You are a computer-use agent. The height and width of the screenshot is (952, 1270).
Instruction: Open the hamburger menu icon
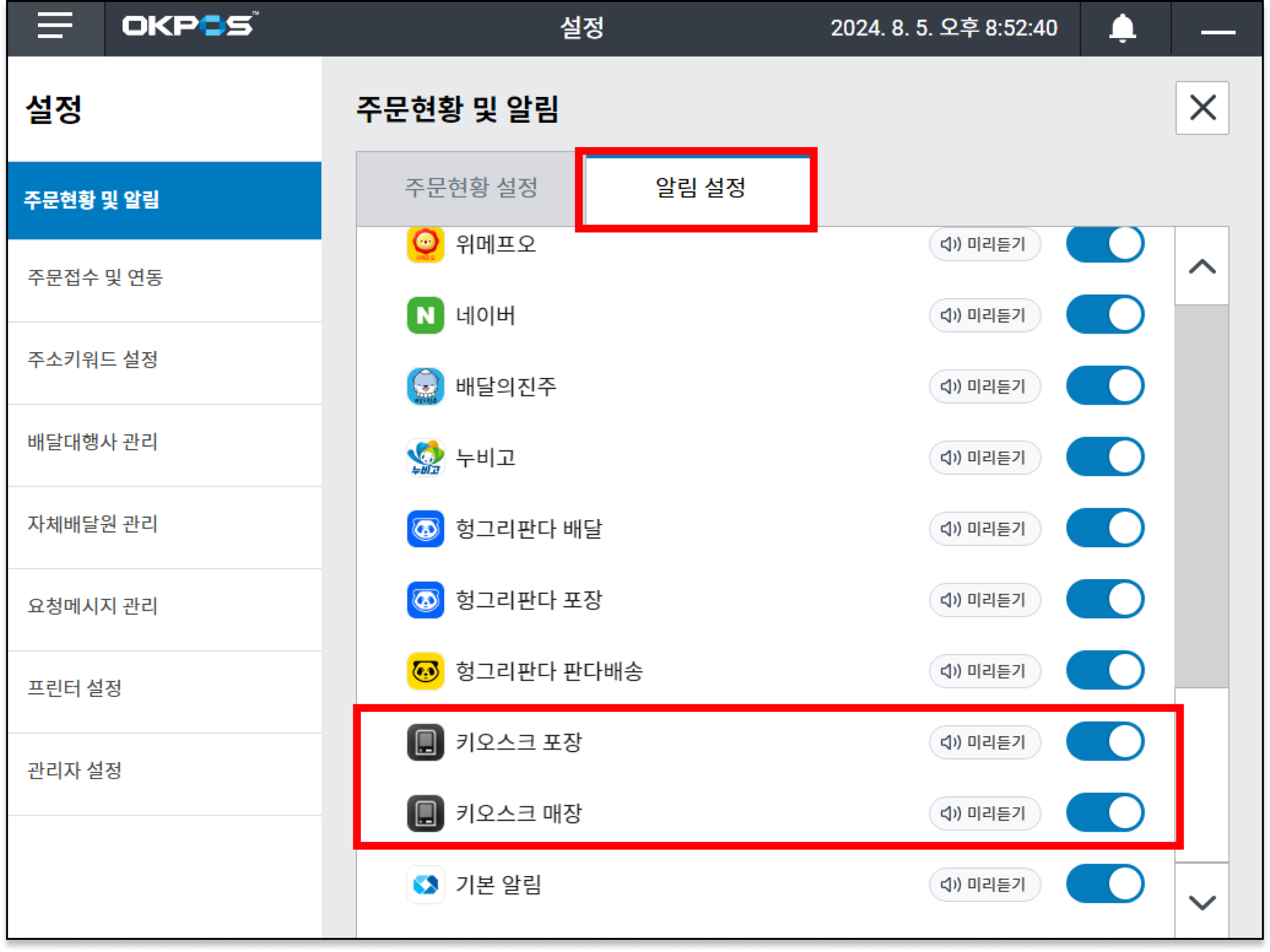tap(55, 26)
